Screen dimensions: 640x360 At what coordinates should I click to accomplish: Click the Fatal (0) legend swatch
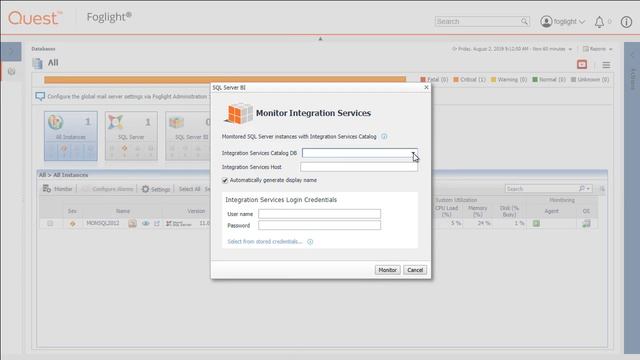tap(423, 80)
